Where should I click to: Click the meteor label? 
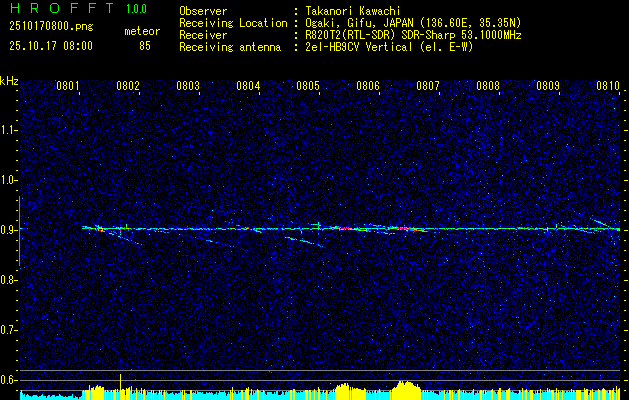click(x=142, y=31)
